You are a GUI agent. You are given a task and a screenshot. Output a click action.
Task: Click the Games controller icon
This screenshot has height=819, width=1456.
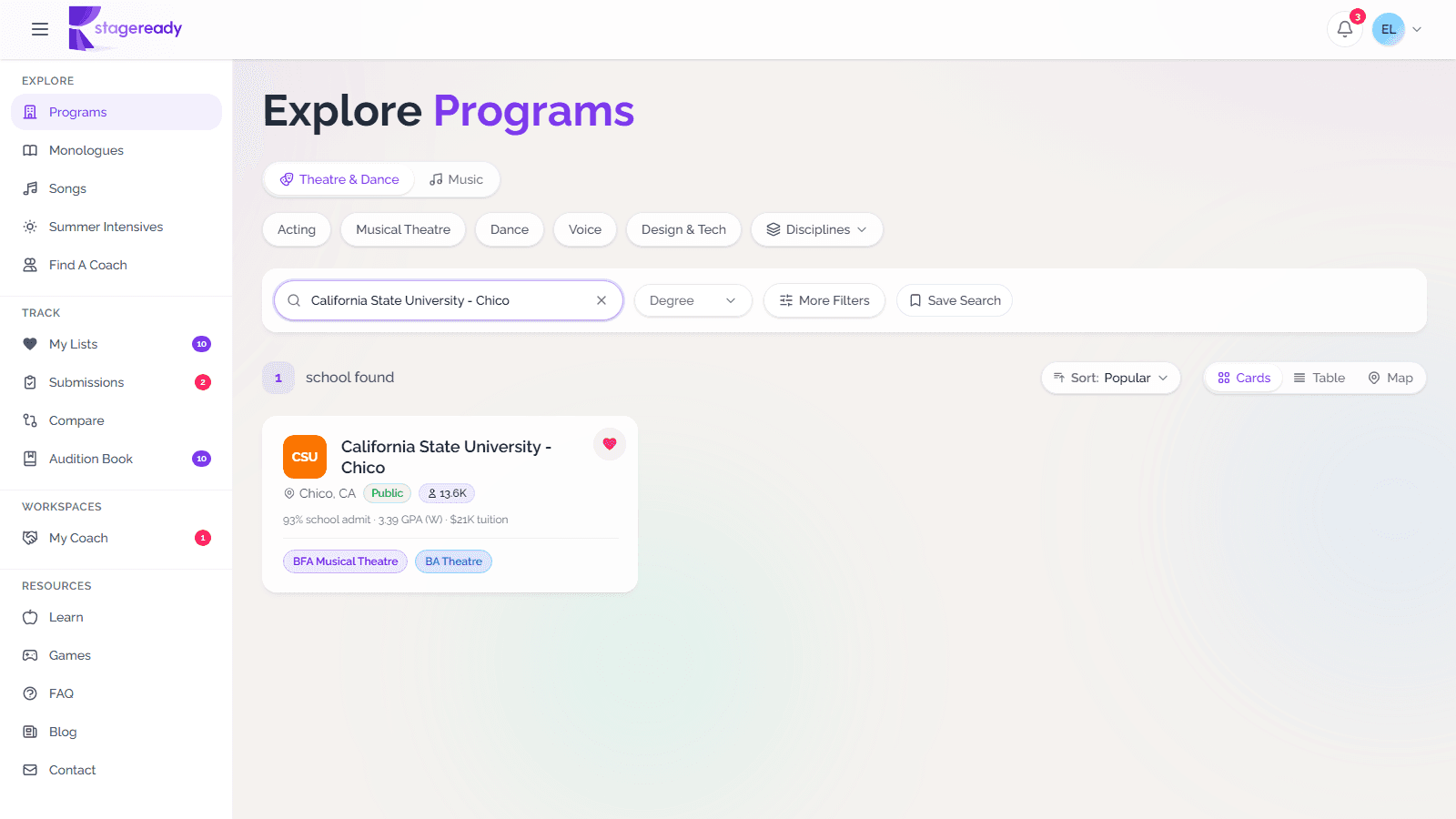[x=30, y=655]
